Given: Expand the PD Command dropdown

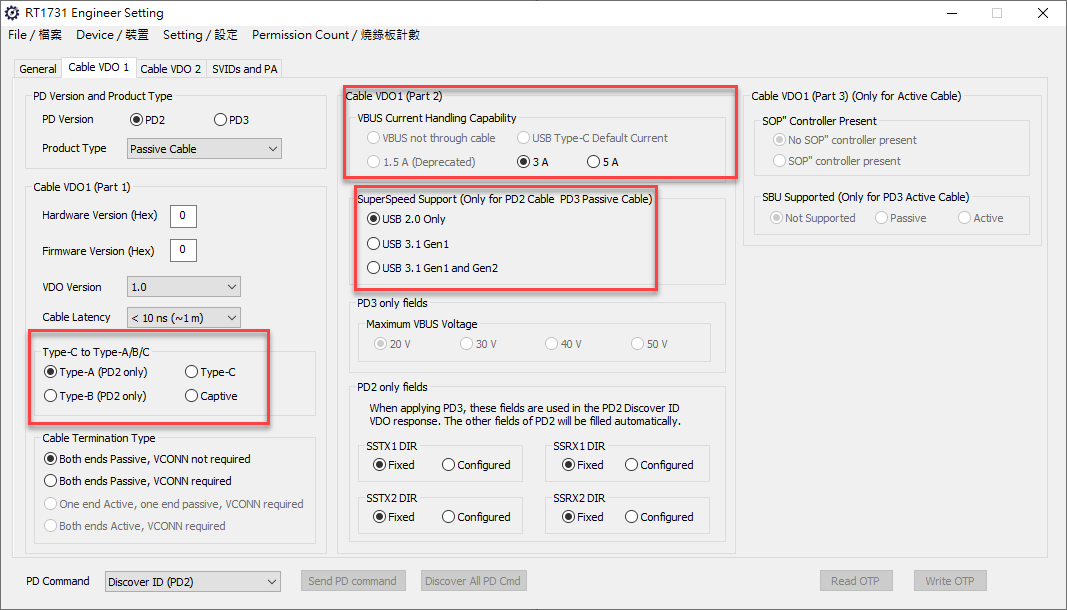Looking at the screenshot, I should (x=192, y=582).
